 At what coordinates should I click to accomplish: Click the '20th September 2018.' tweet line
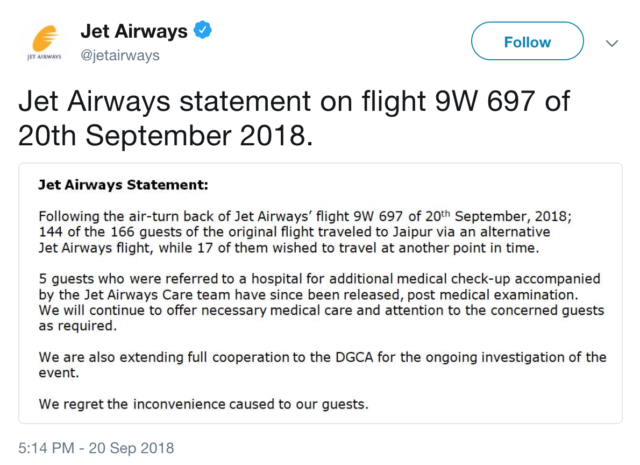166,136
